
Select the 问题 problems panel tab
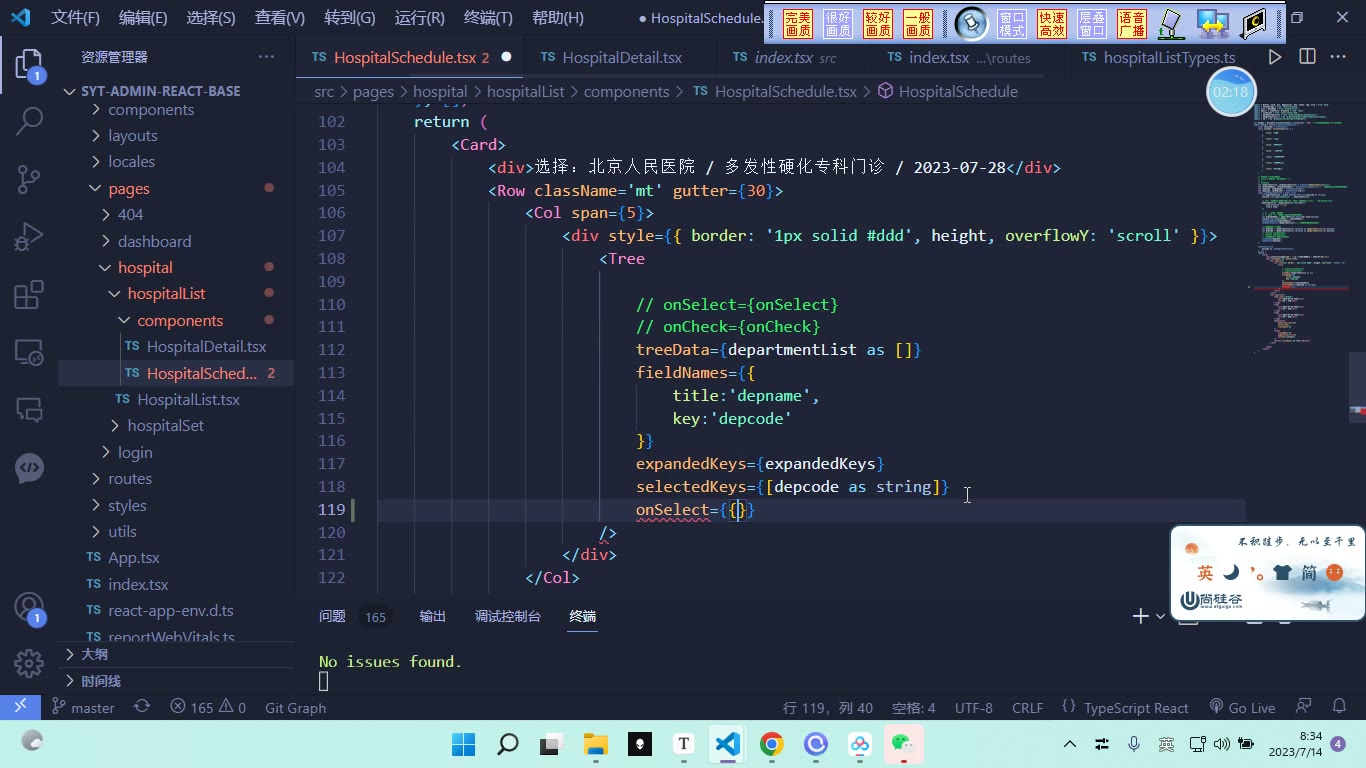point(332,616)
